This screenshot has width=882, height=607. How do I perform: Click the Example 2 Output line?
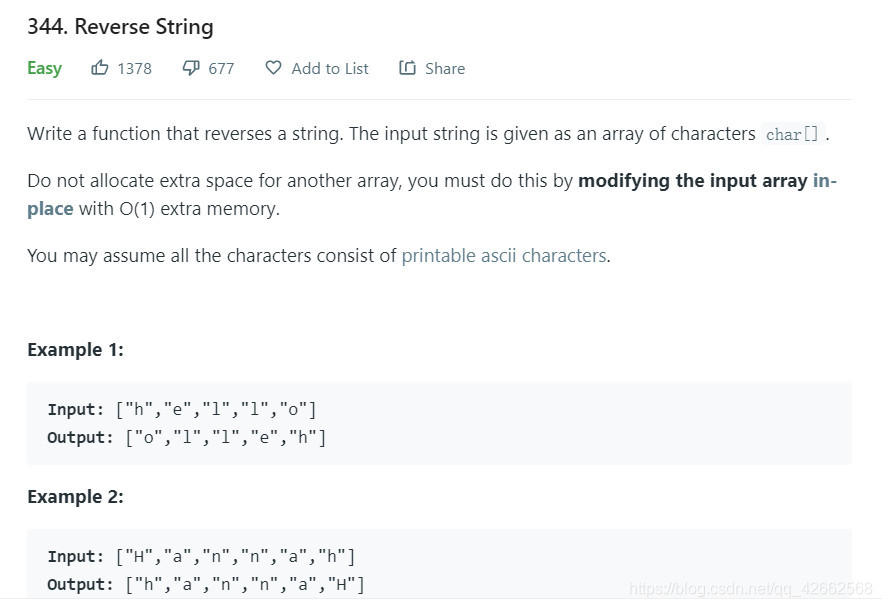(x=205, y=584)
